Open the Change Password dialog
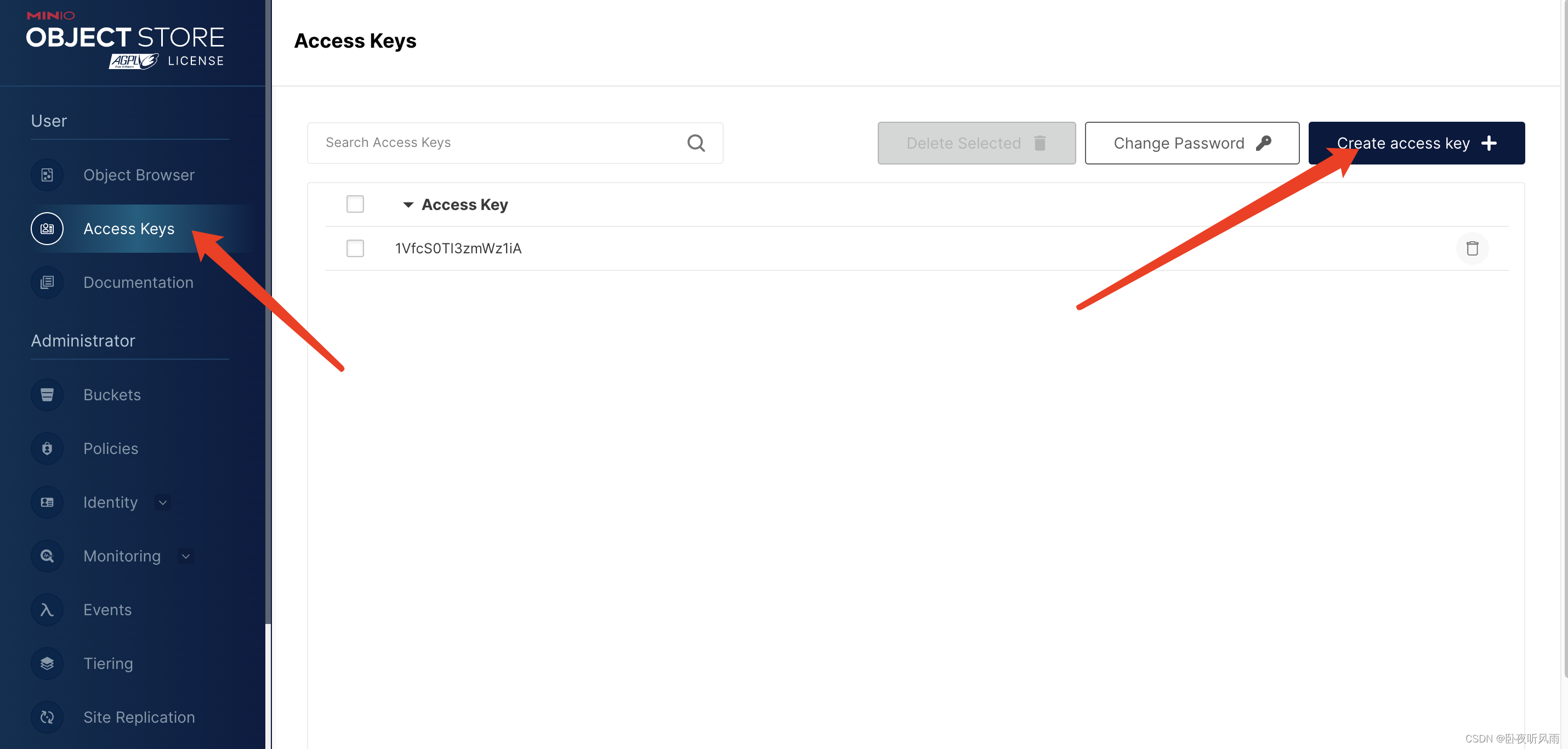This screenshot has height=749, width=1568. point(1191,143)
